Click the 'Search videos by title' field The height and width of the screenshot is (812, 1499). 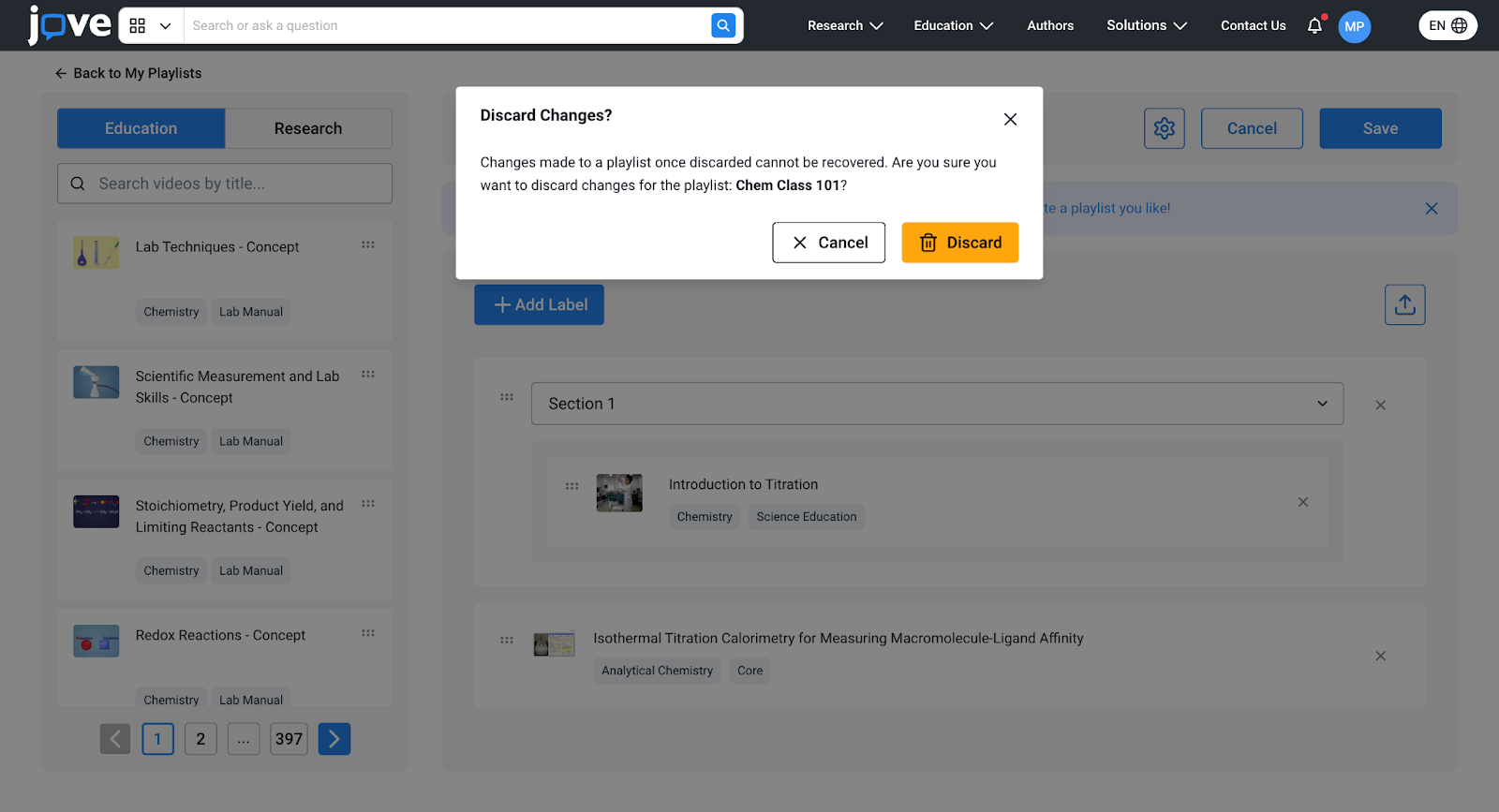tap(225, 184)
